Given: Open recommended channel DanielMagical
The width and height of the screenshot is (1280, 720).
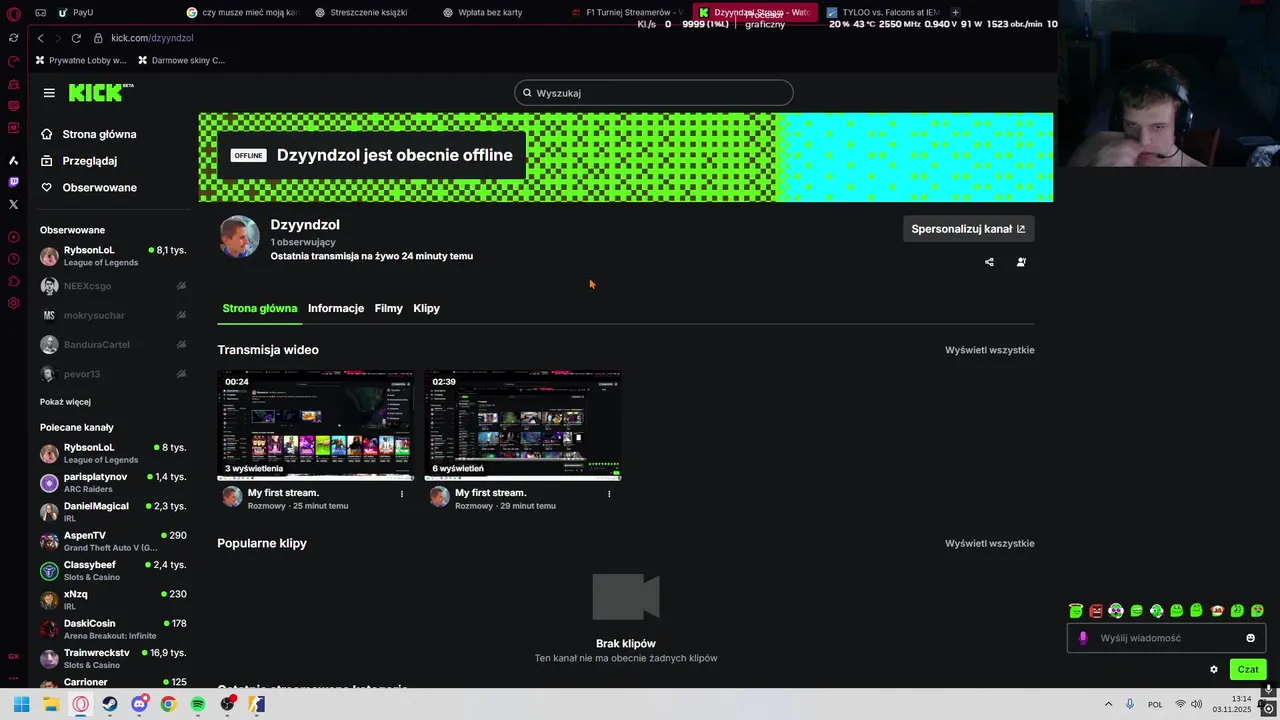Looking at the screenshot, I should [113, 512].
